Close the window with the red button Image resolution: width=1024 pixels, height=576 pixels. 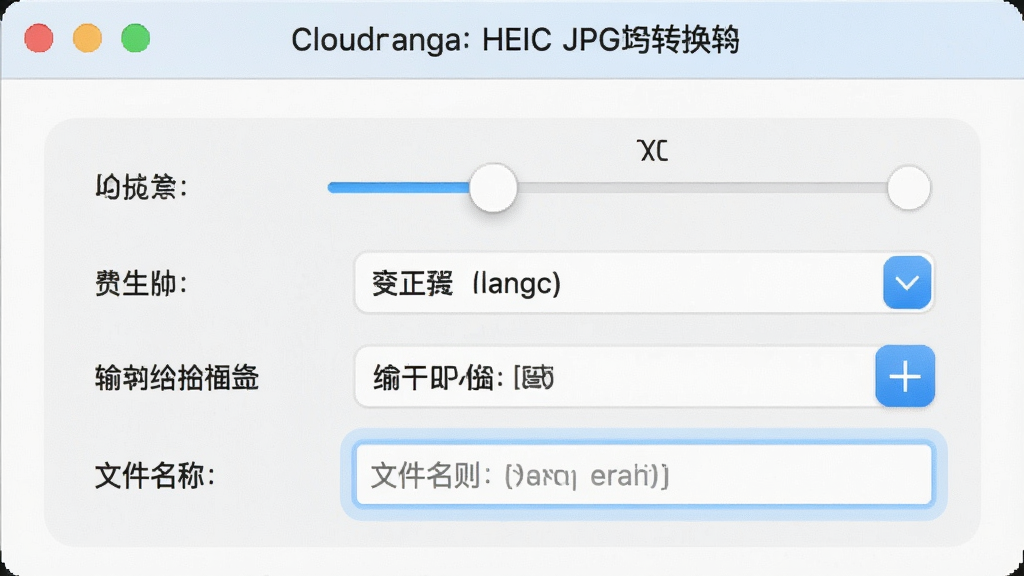39,38
